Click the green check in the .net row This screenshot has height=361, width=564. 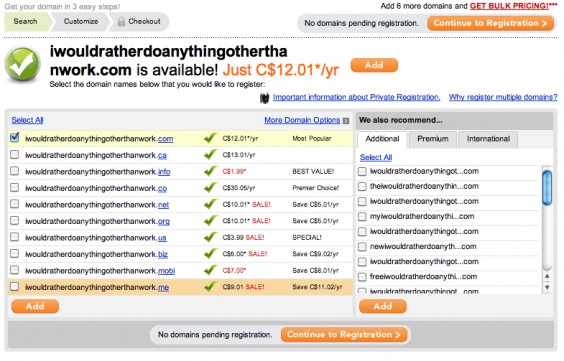click(x=210, y=205)
